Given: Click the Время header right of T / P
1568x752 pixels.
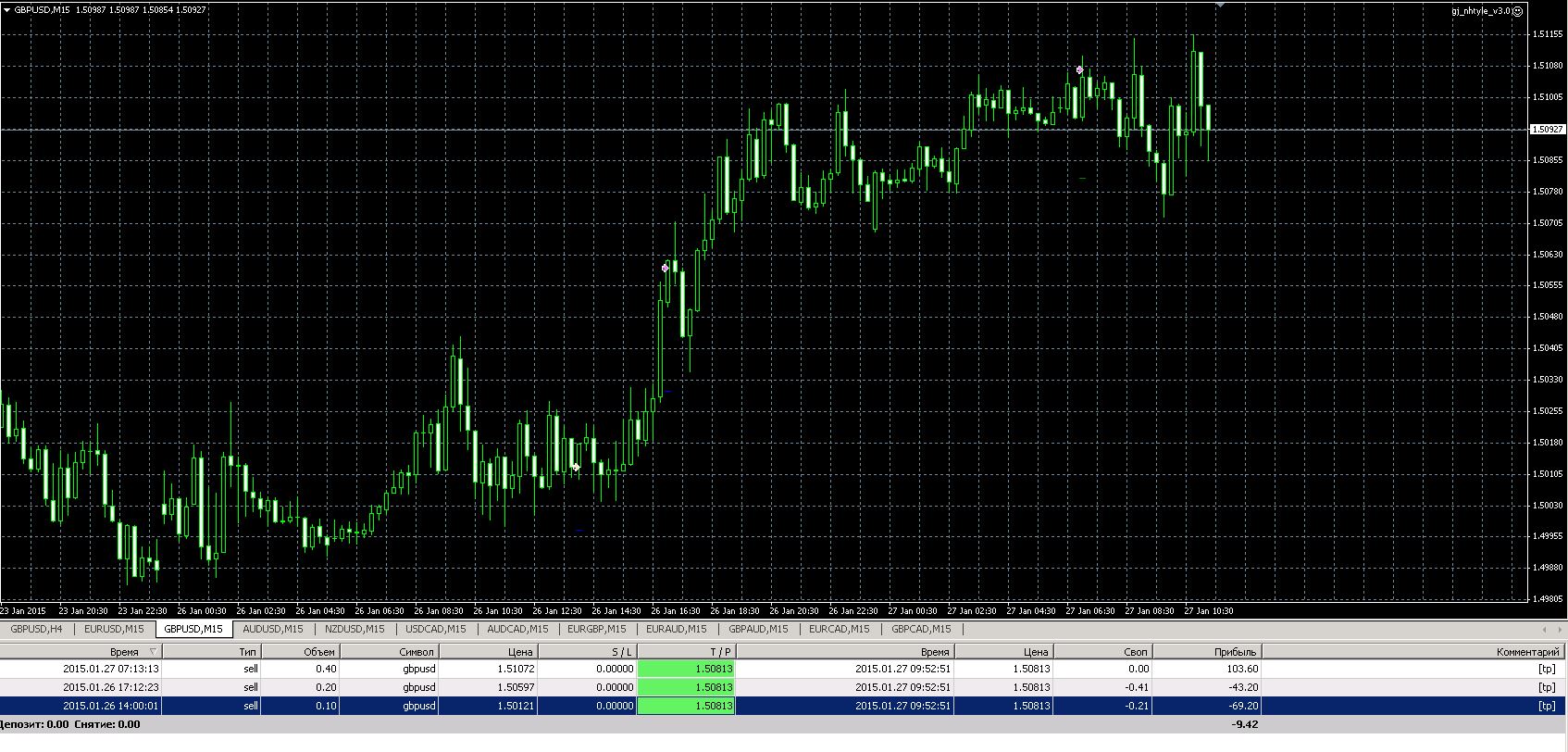Looking at the screenshot, I should (x=844, y=652).
